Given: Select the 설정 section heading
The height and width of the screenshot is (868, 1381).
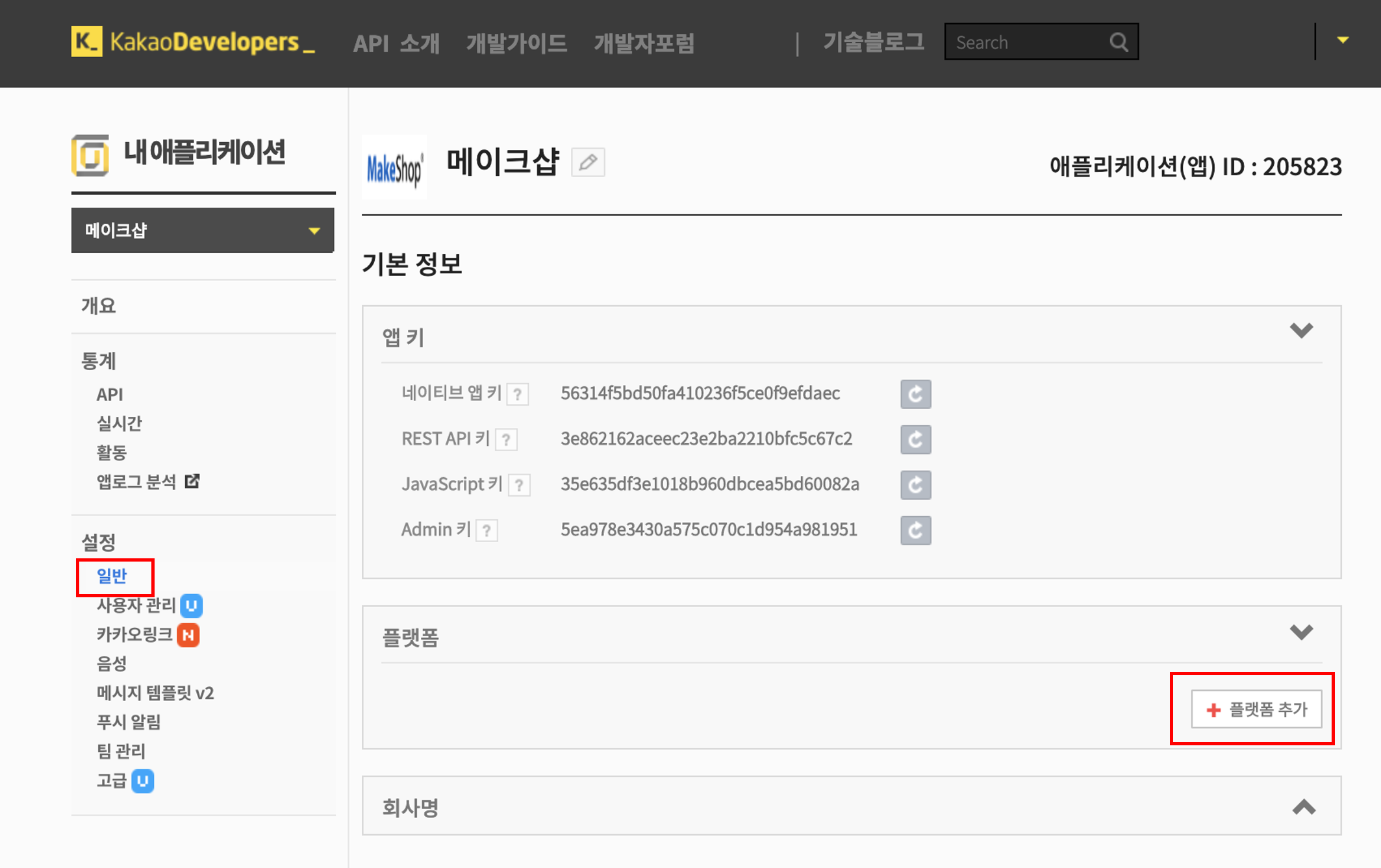Looking at the screenshot, I should (98, 542).
